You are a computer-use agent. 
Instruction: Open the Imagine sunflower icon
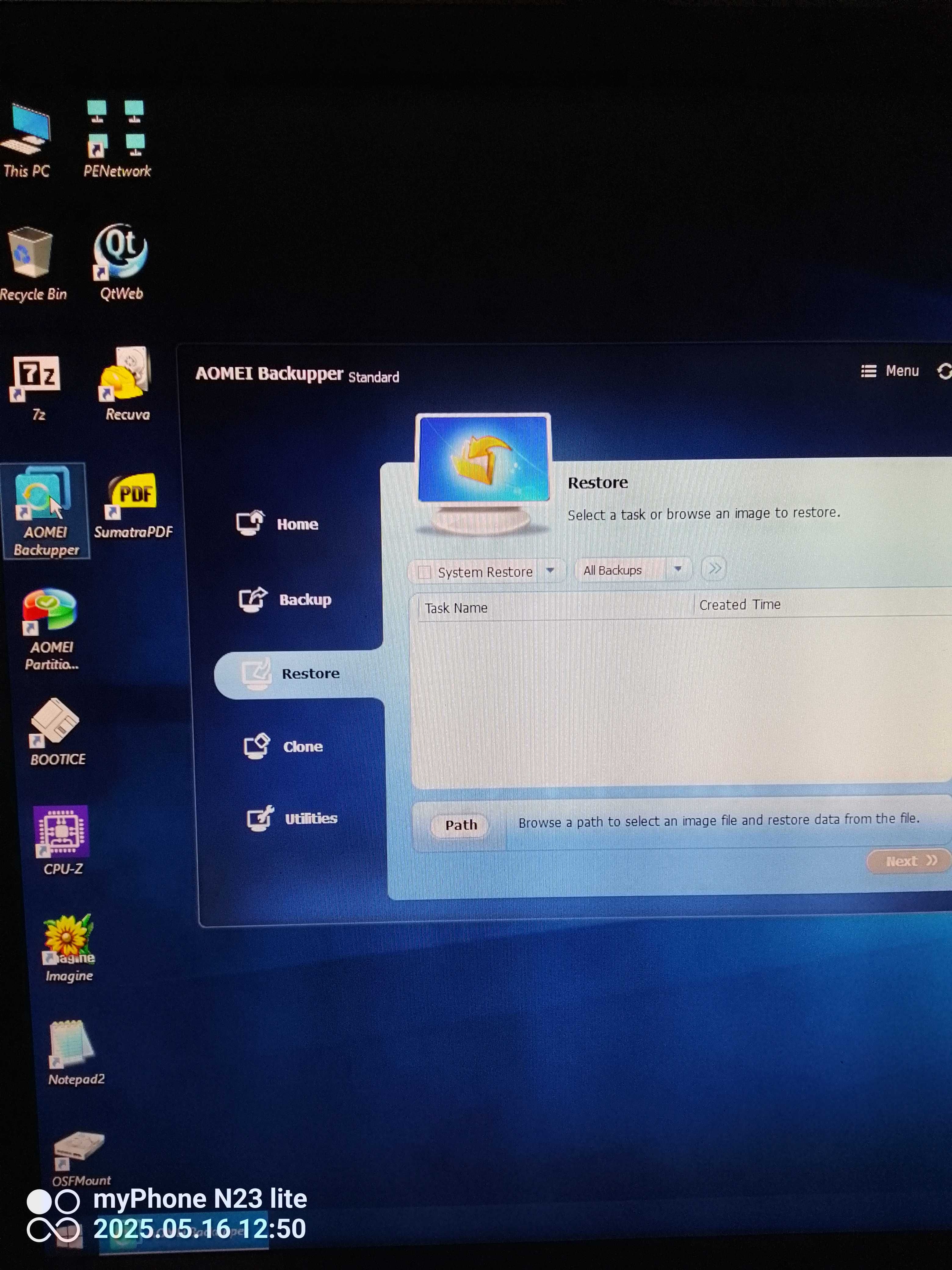coord(69,949)
